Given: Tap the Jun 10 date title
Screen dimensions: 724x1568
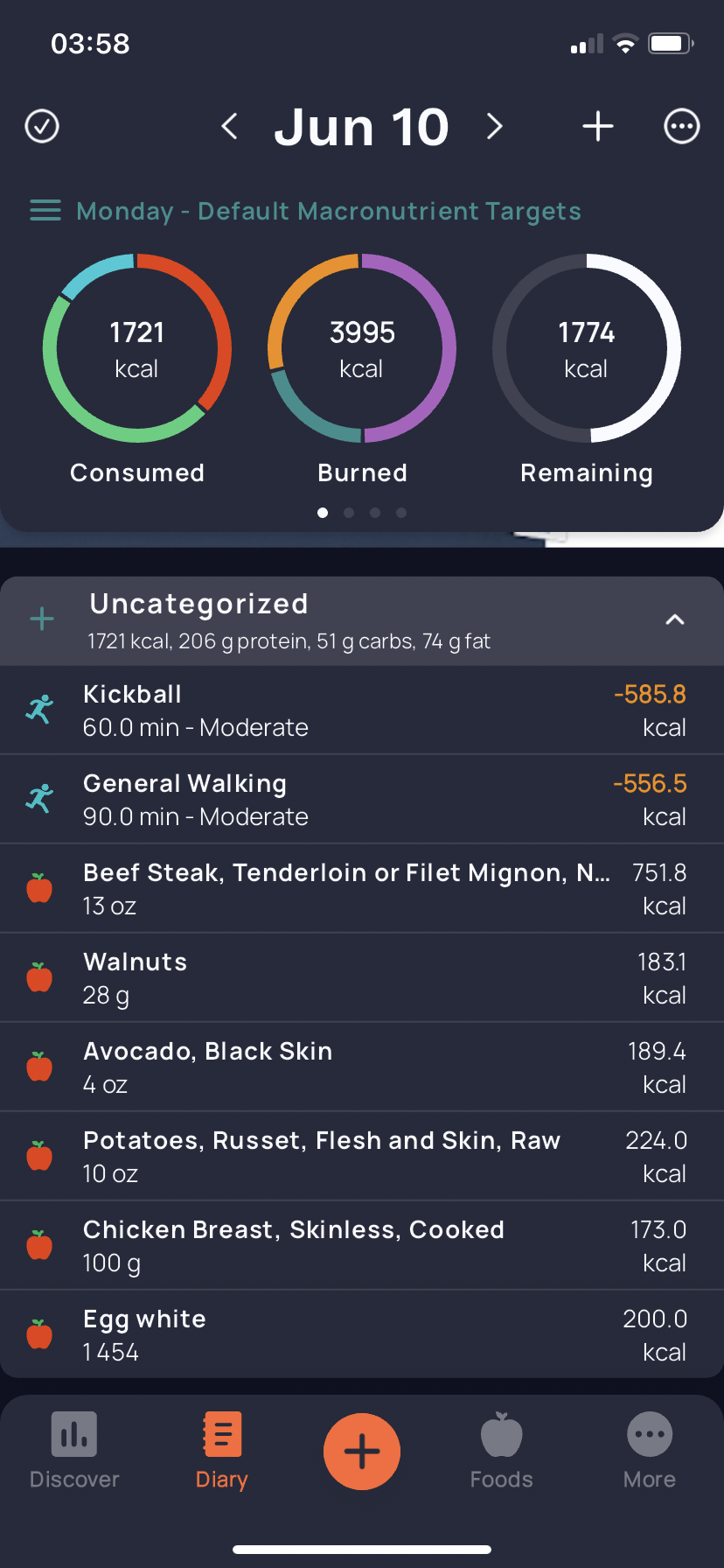Looking at the screenshot, I should [362, 127].
